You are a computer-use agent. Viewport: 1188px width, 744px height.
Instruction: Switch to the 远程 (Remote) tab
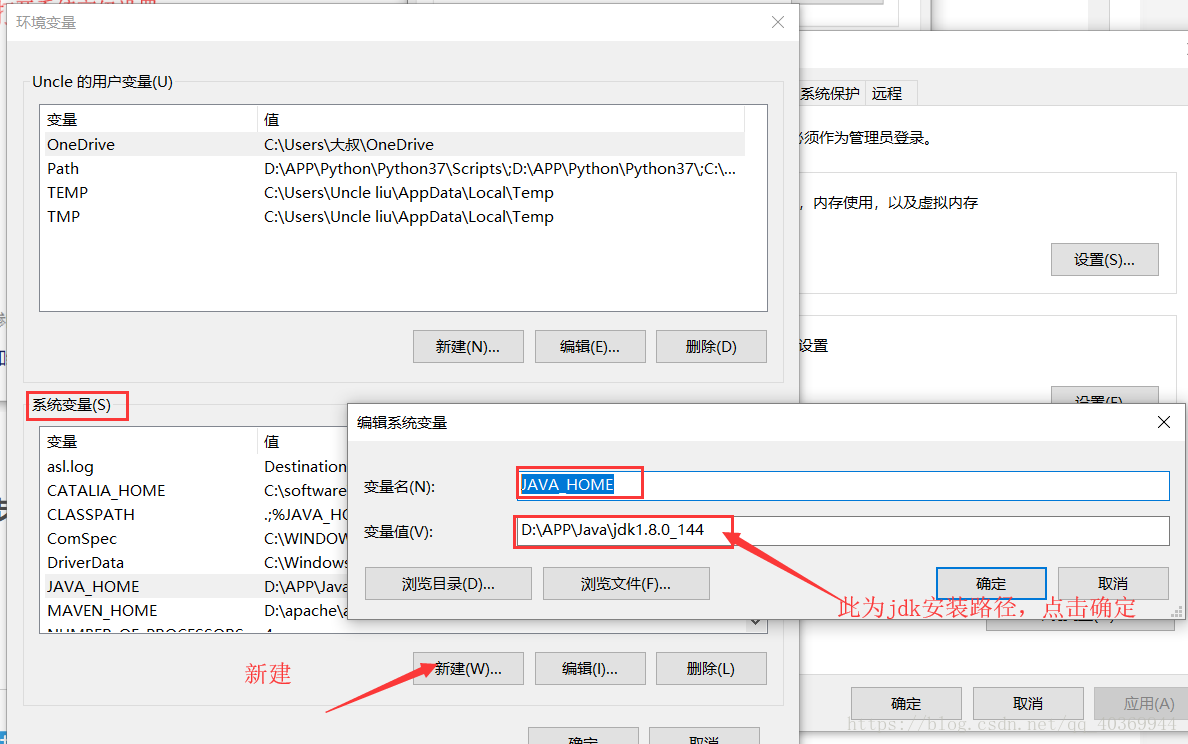[887, 93]
